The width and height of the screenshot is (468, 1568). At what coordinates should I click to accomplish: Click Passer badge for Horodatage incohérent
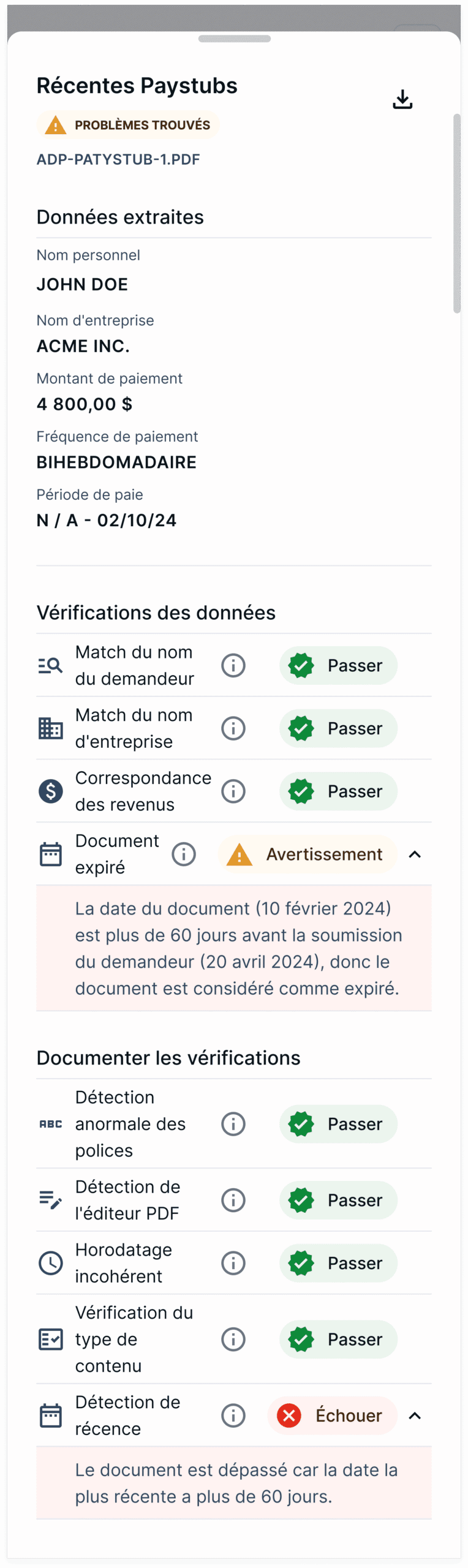click(338, 1263)
